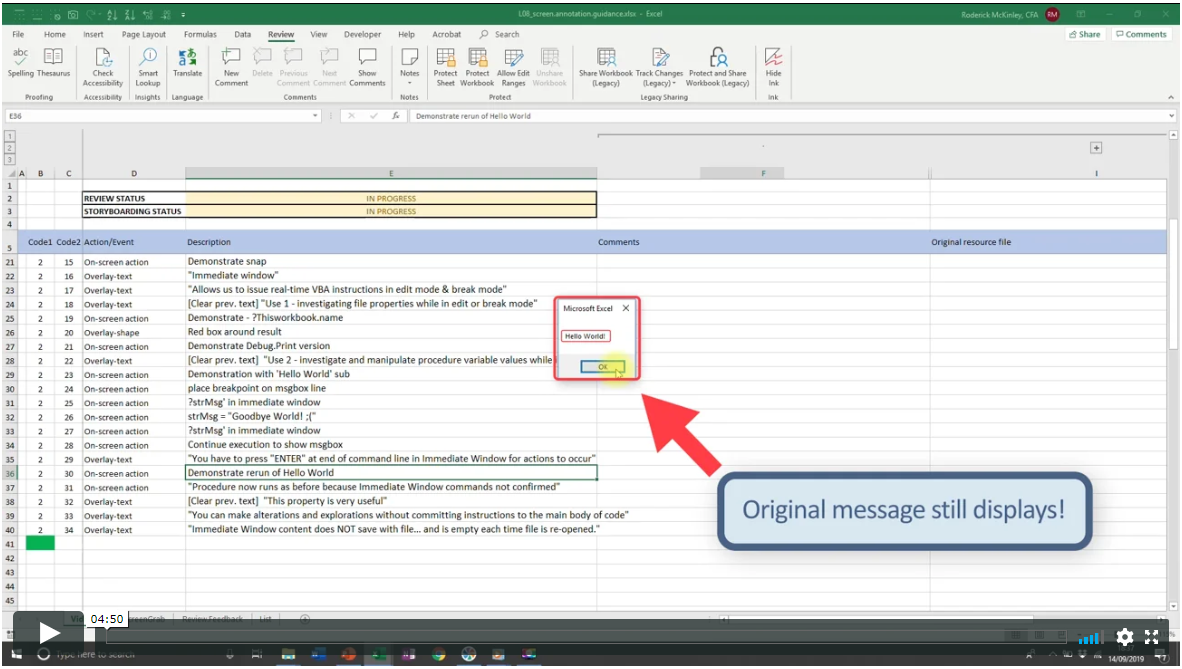The image size is (1182, 669).
Task: Click Sort A to Z in Quick Access toolbar
Action: [112, 14]
